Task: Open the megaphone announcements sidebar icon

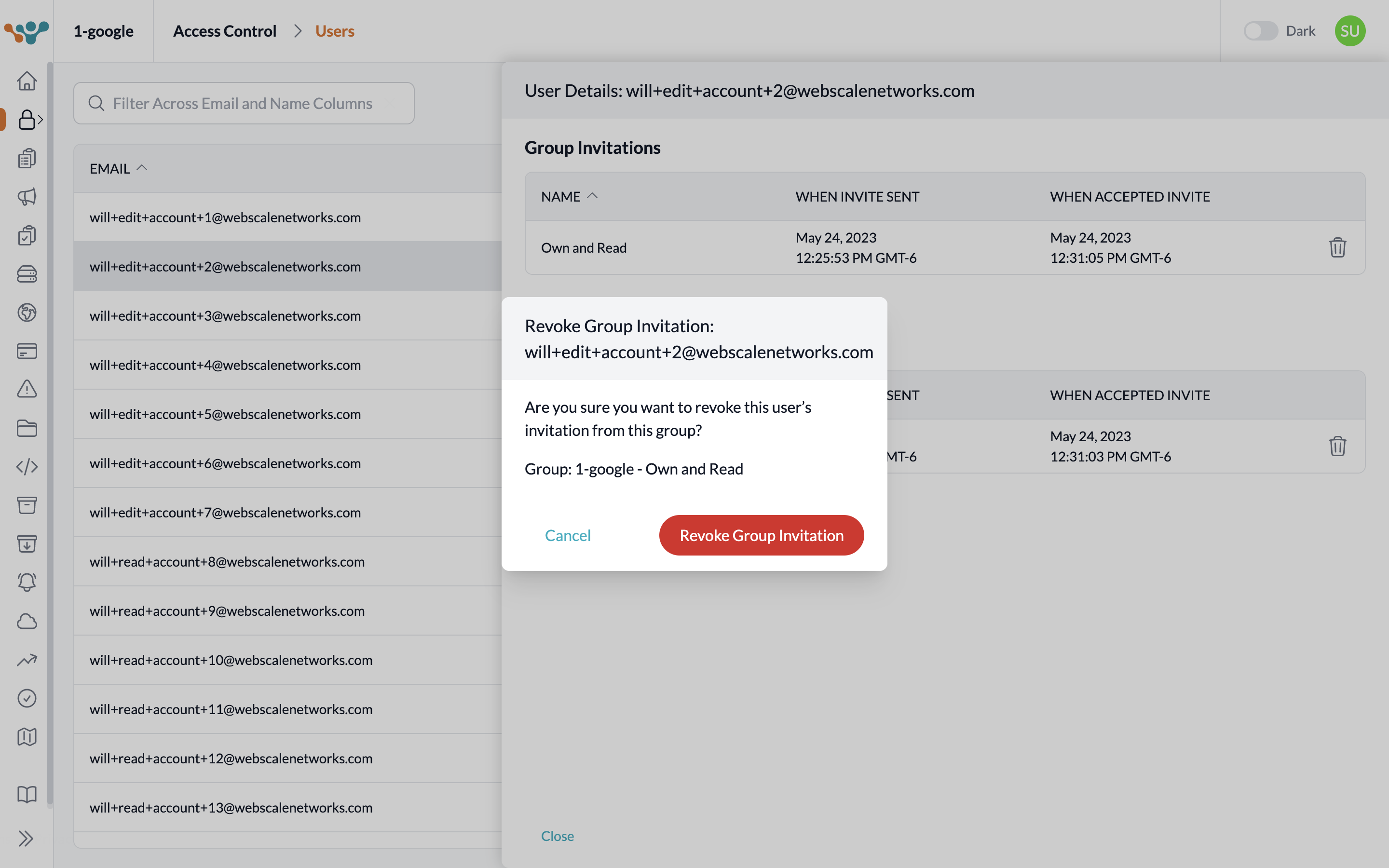Action: pos(27,196)
